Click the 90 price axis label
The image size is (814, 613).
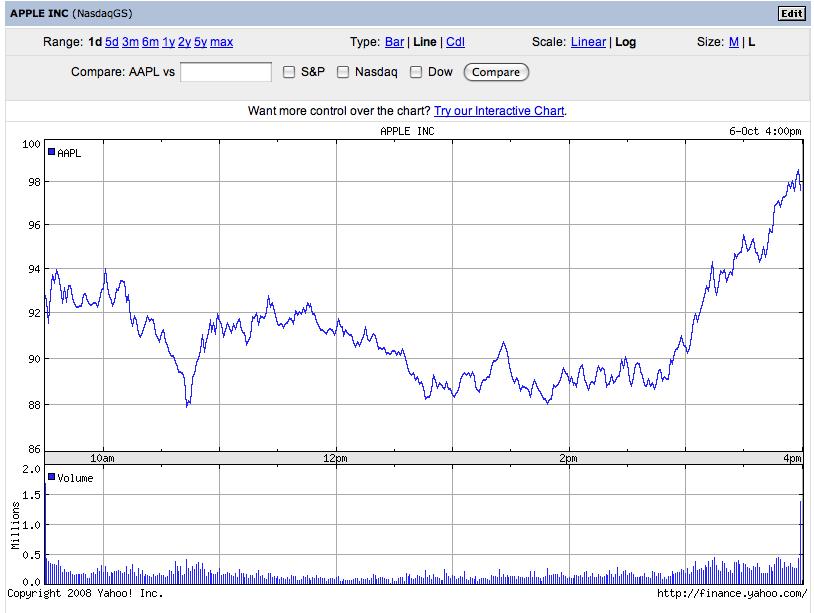coord(34,359)
